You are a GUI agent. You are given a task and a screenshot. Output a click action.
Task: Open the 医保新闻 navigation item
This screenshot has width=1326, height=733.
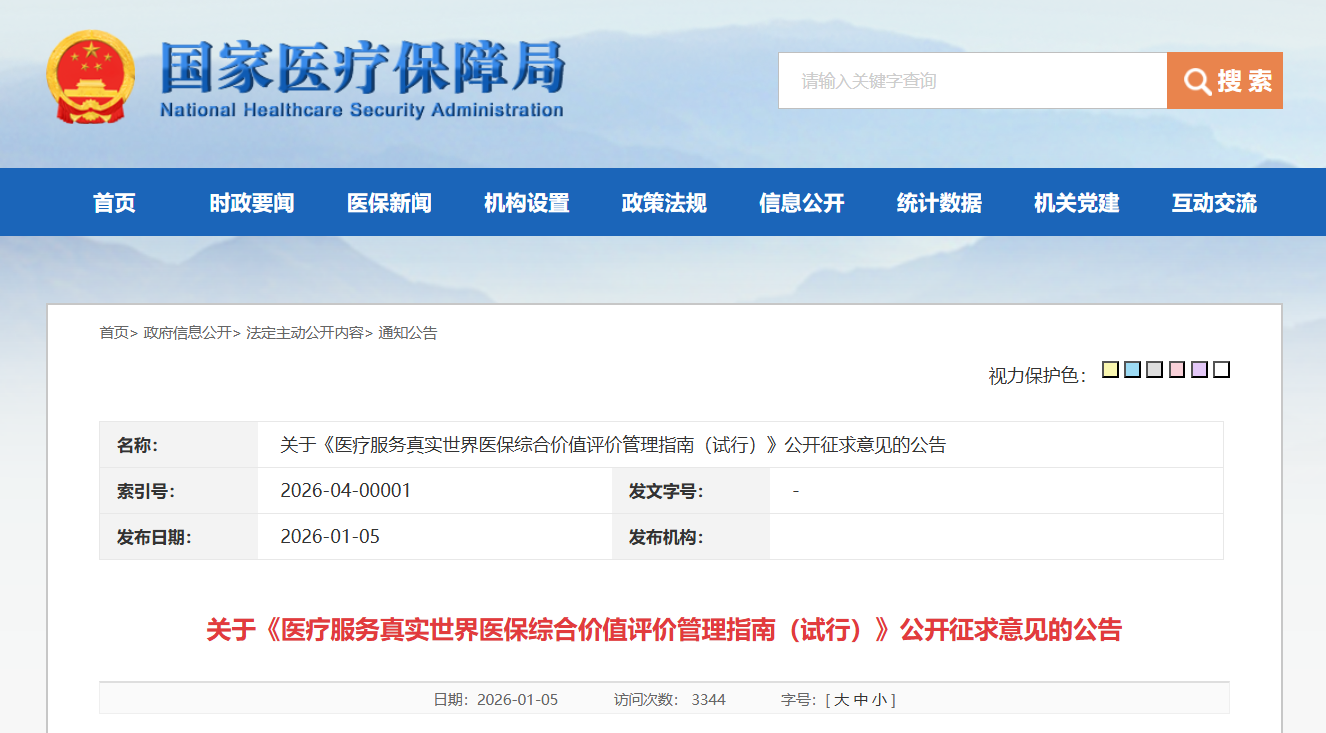click(389, 203)
